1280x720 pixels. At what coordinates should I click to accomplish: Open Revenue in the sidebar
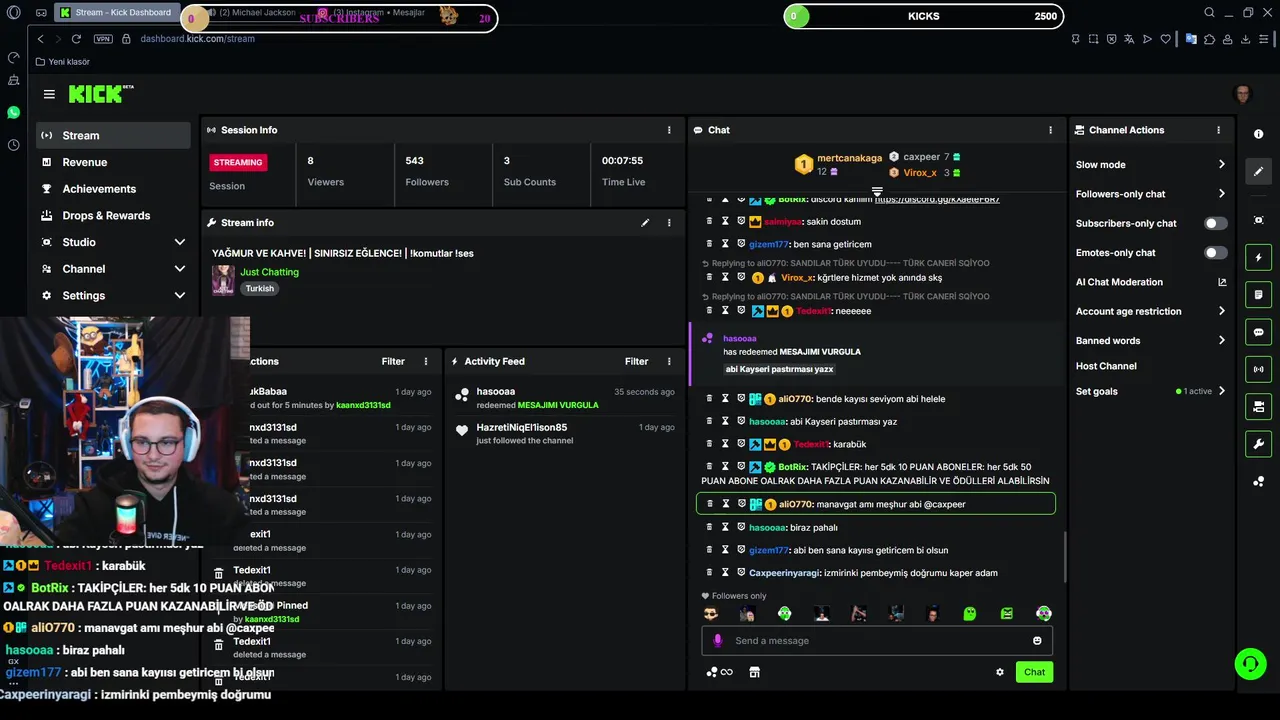pos(113,162)
